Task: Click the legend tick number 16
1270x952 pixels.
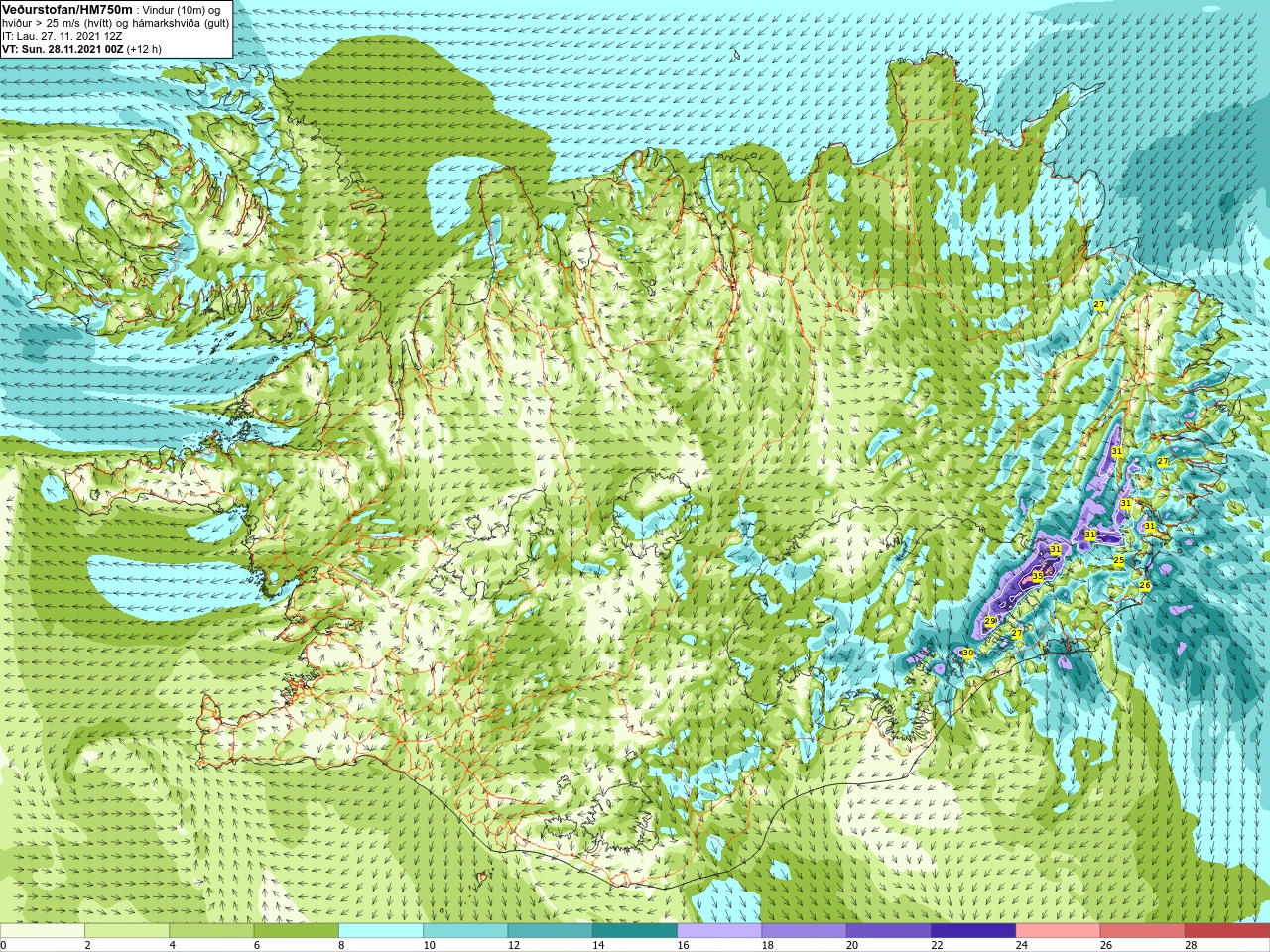Action: pos(683,946)
